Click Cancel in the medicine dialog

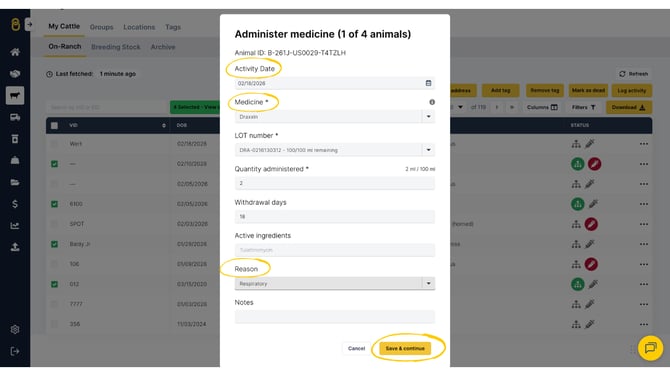[356, 348]
